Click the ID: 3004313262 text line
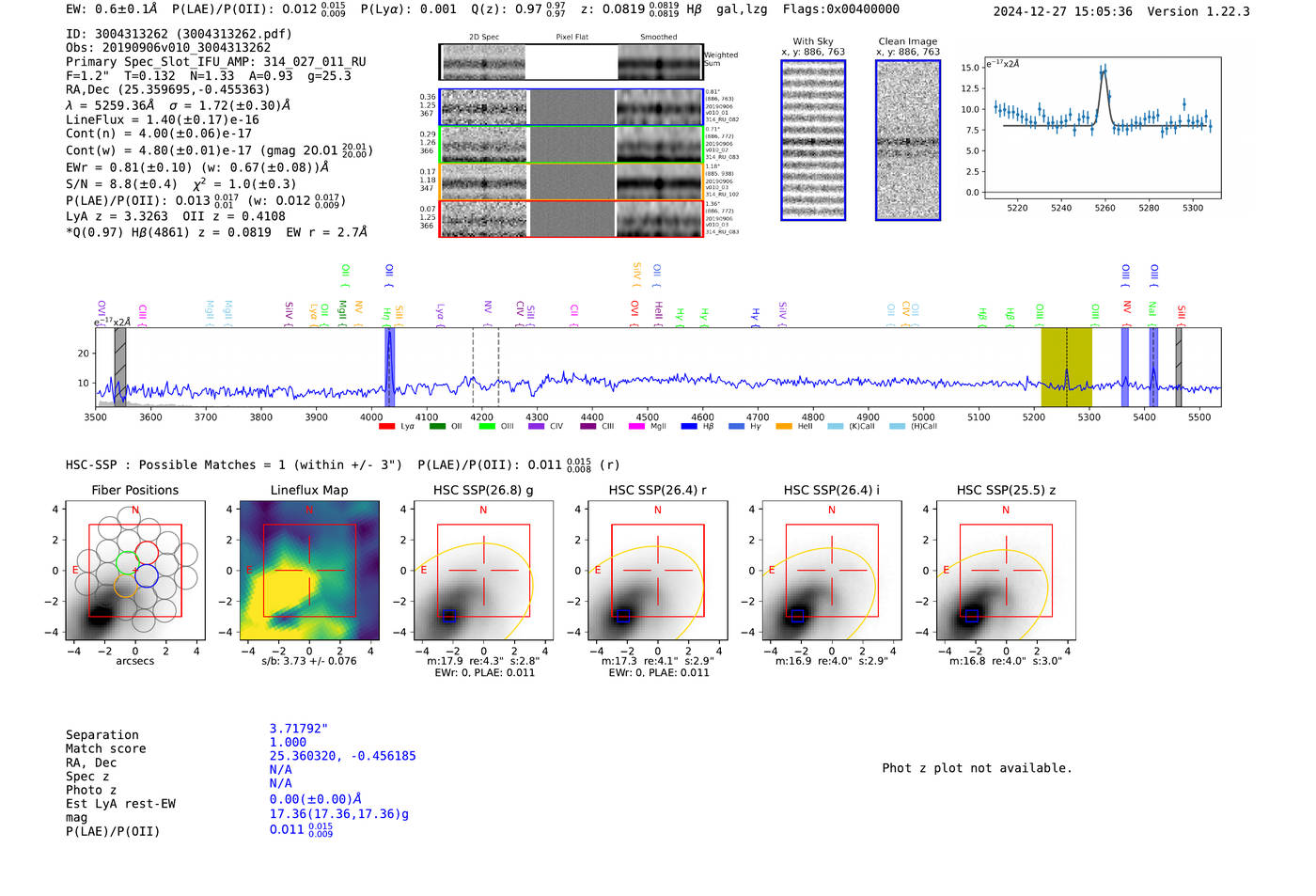Viewport: 1316px width, 896px height. point(179,34)
